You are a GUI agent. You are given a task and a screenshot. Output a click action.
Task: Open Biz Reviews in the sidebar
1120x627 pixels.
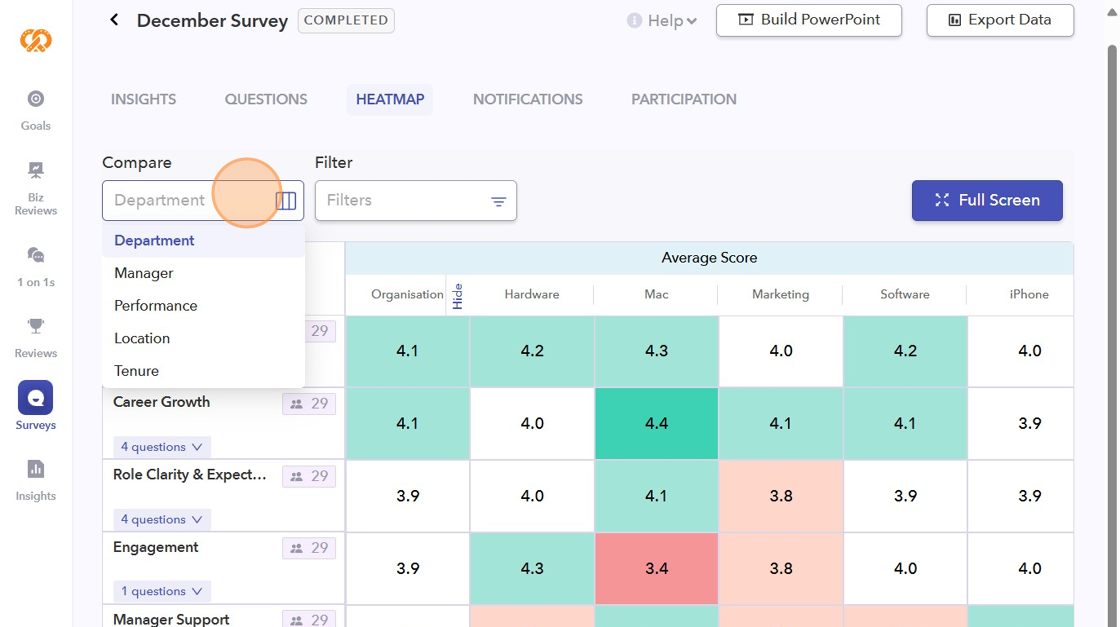coord(36,189)
